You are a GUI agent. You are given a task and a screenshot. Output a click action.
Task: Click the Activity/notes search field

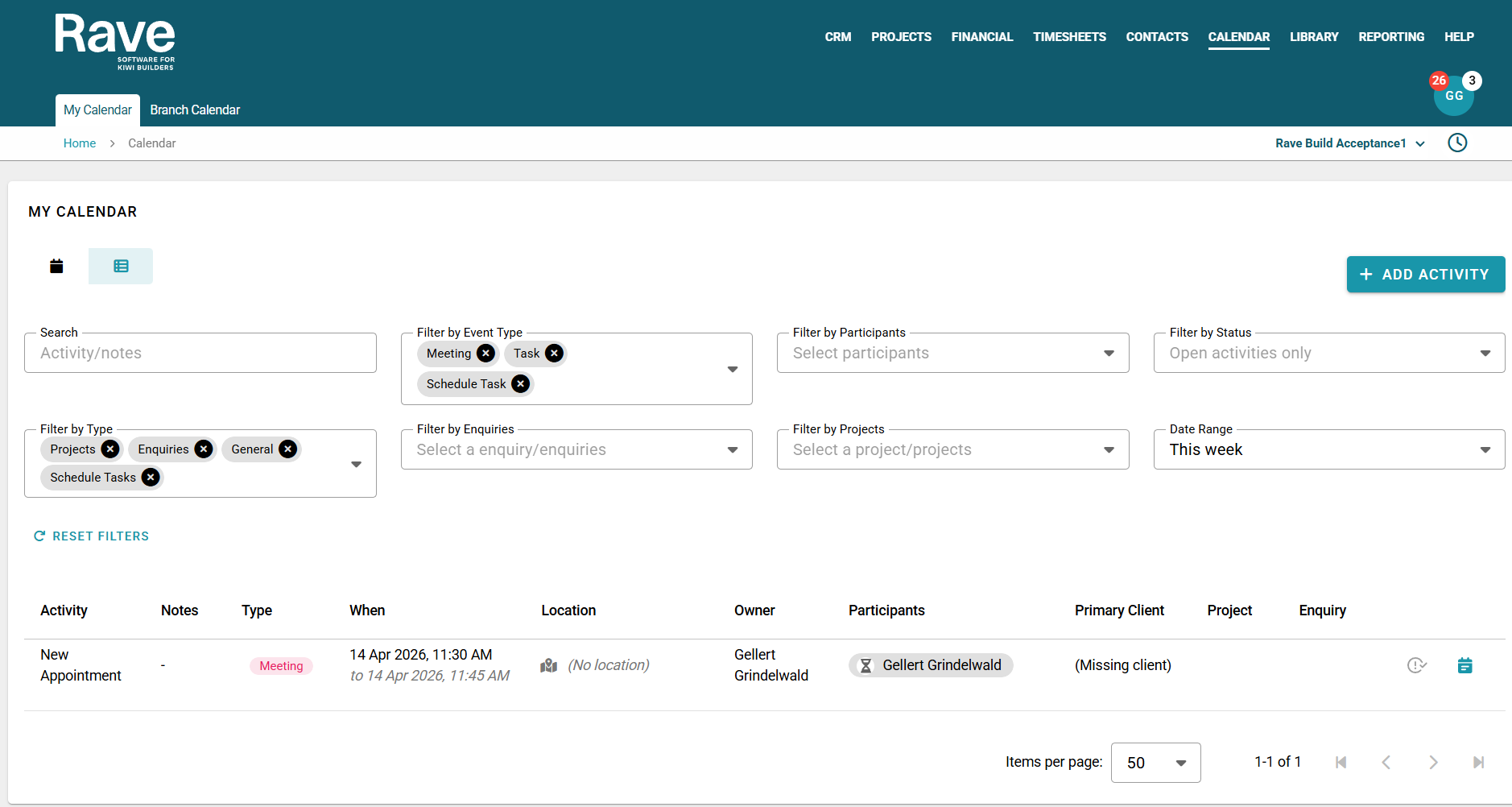[x=200, y=354]
